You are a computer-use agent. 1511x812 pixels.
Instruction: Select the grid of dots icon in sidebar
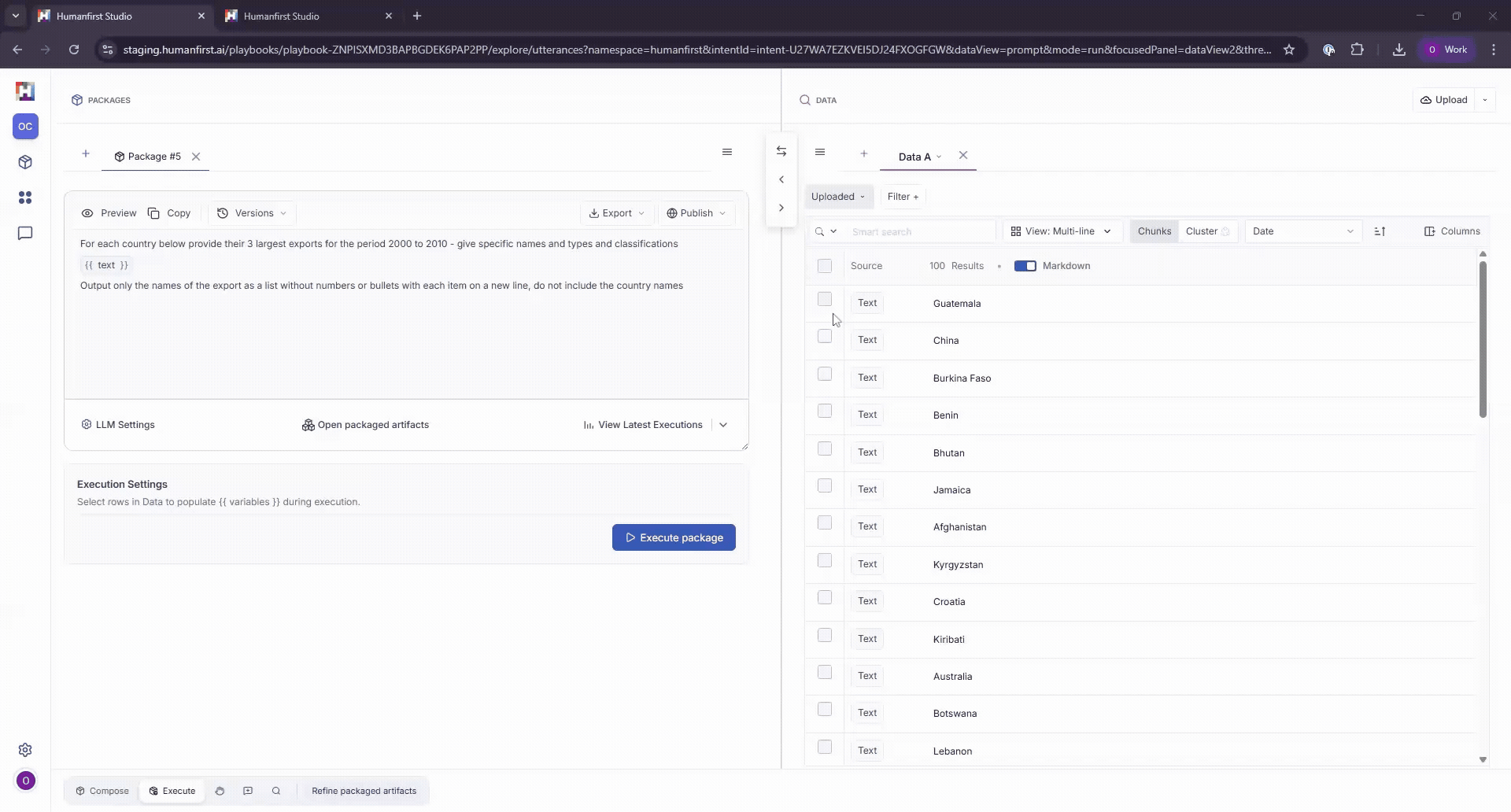25,197
